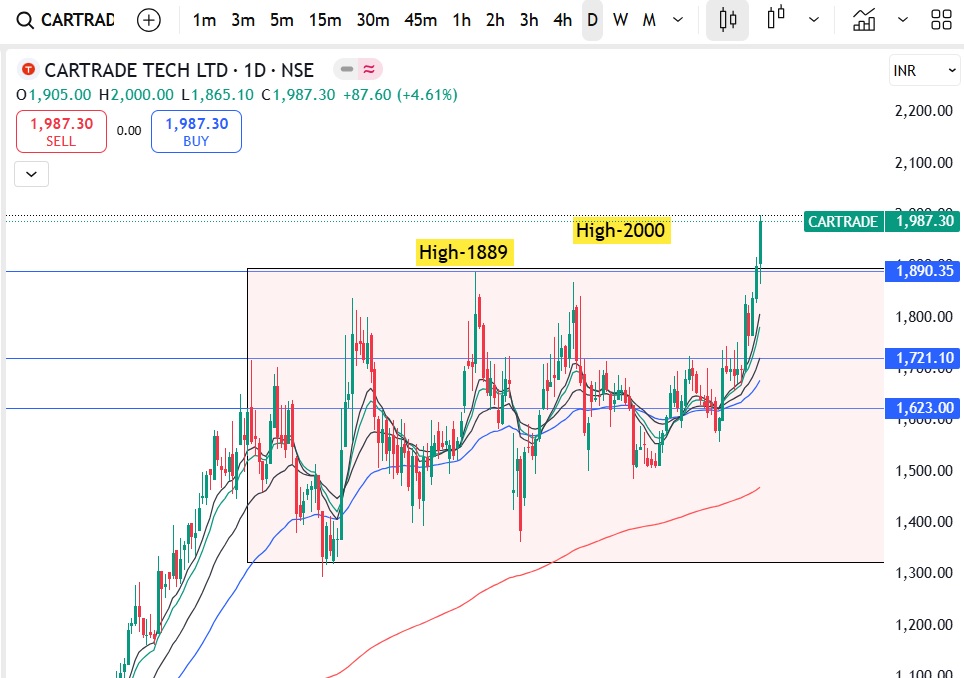Click the squiggle price-style icon near the title
Viewport: 964px width, 678px height.
[371, 70]
